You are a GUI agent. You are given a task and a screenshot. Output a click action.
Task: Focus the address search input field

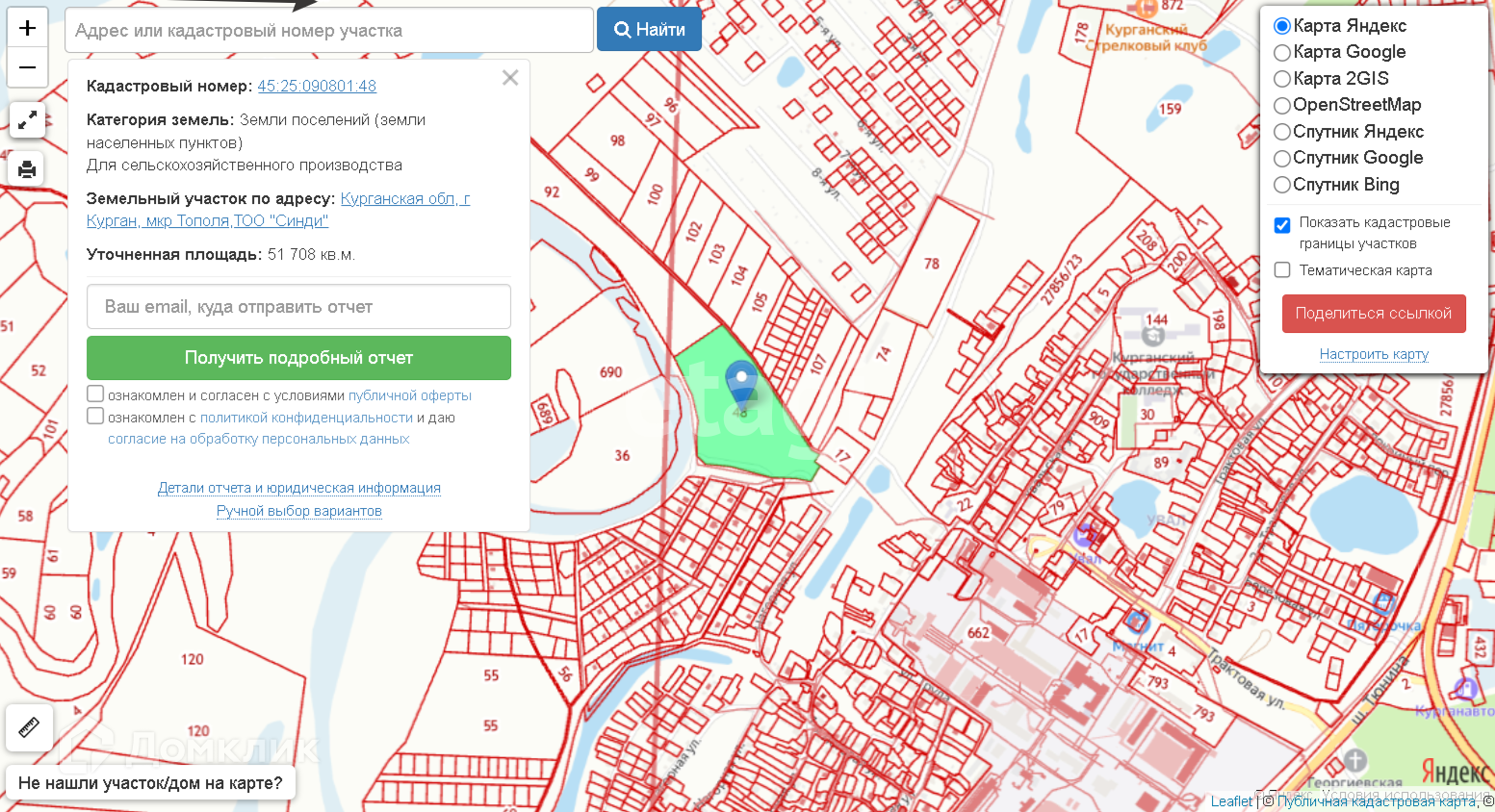coord(328,31)
